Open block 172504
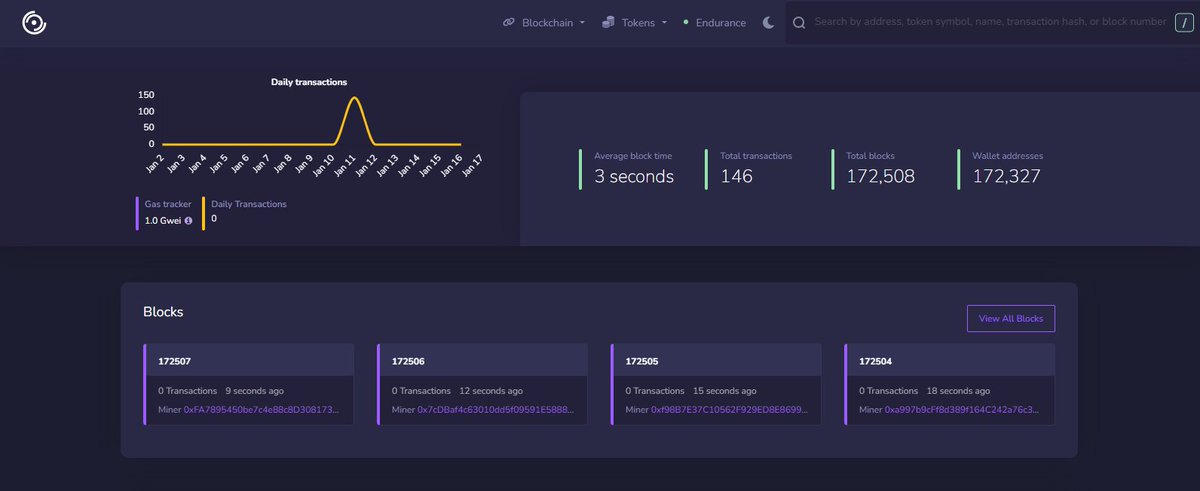 [x=874, y=361]
